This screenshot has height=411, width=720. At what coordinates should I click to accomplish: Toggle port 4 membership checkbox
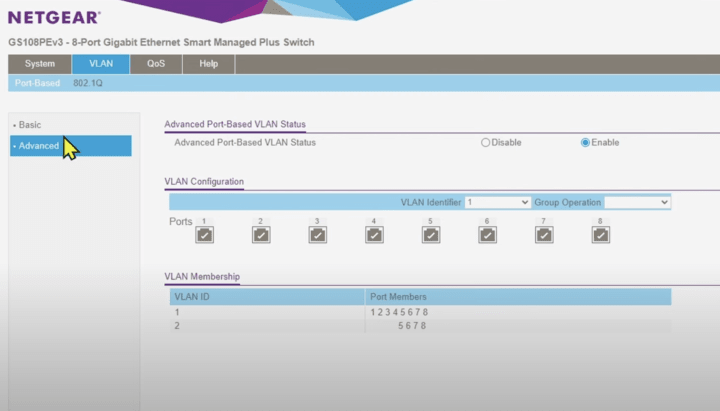(x=374, y=235)
